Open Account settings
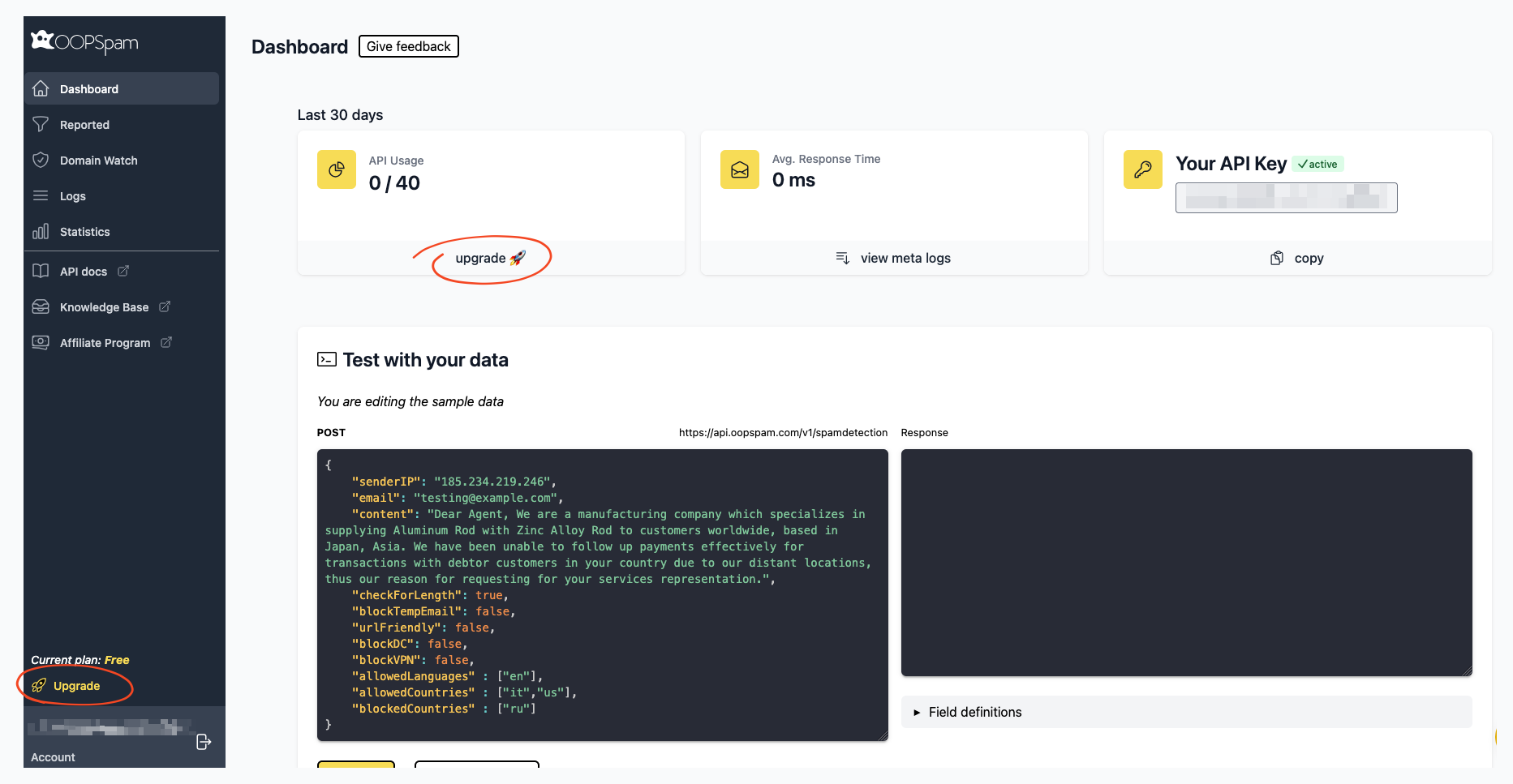Image resolution: width=1513 pixels, height=784 pixels. click(53, 757)
